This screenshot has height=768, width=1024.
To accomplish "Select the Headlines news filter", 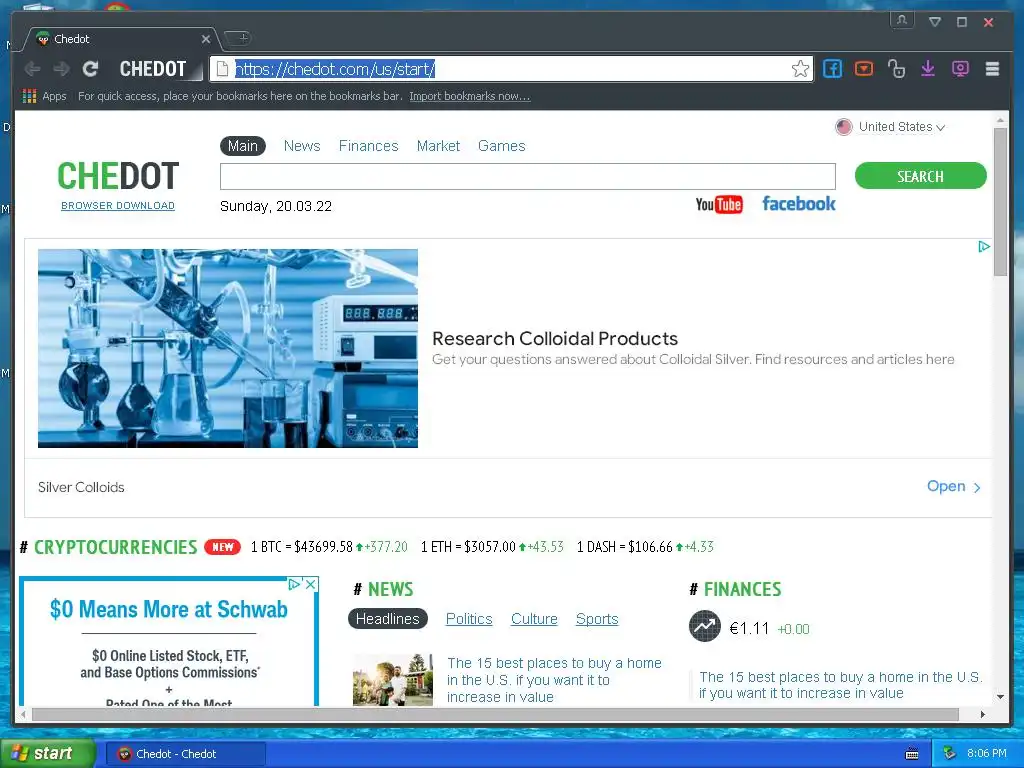I will click(388, 618).
